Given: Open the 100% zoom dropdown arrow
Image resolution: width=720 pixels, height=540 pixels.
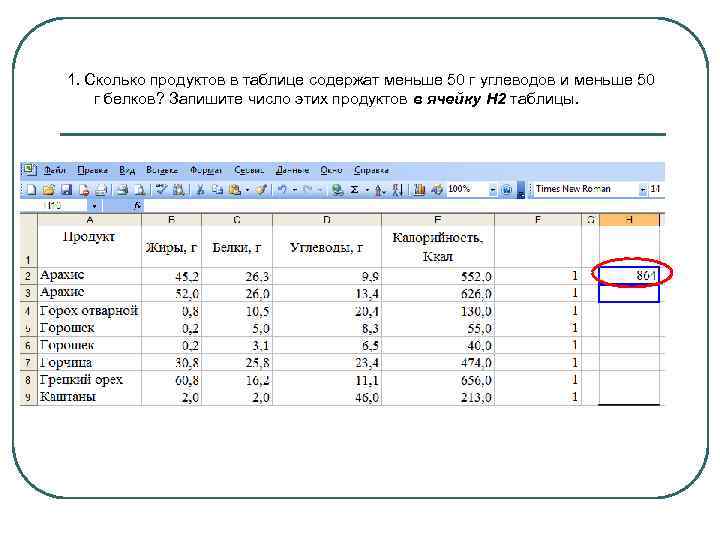Looking at the screenshot, I should pos(493,189).
